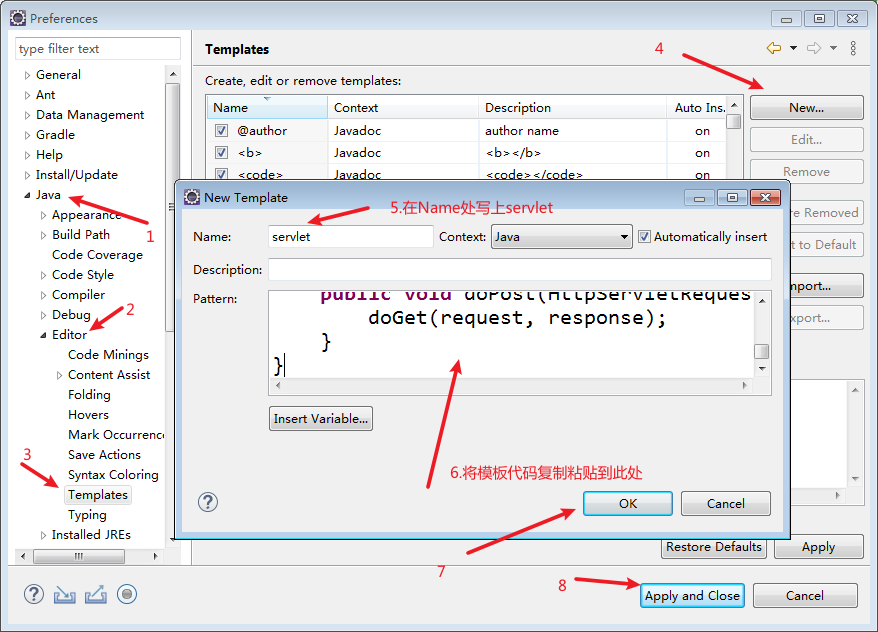878x632 pixels.
Task: Select Code Coverage tree item
Action: tap(97, 255)
